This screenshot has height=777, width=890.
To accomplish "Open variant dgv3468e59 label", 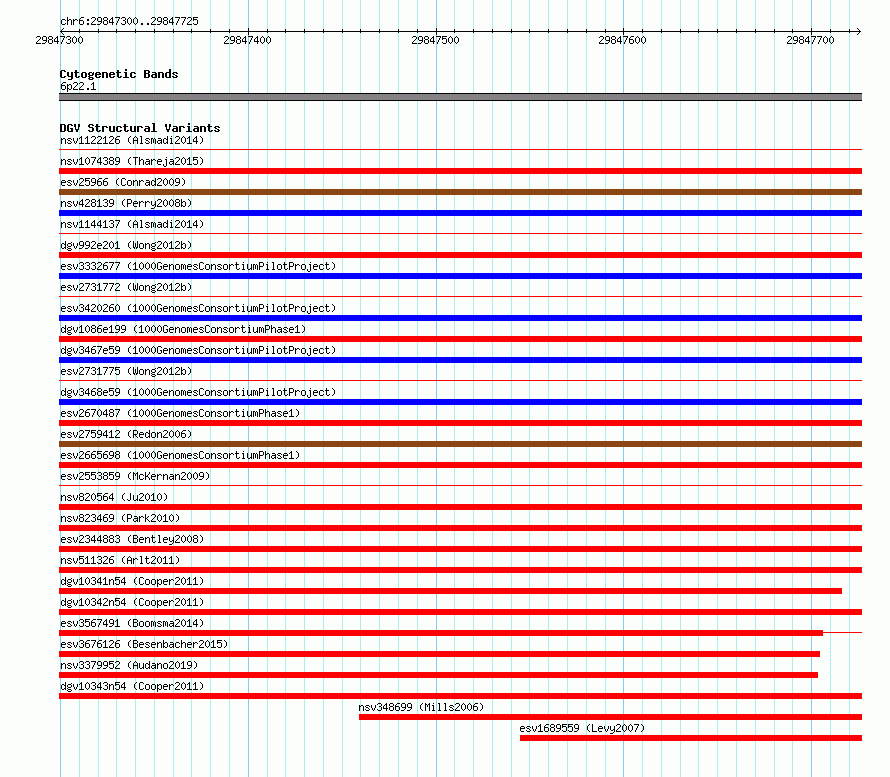I will (198, 392).
